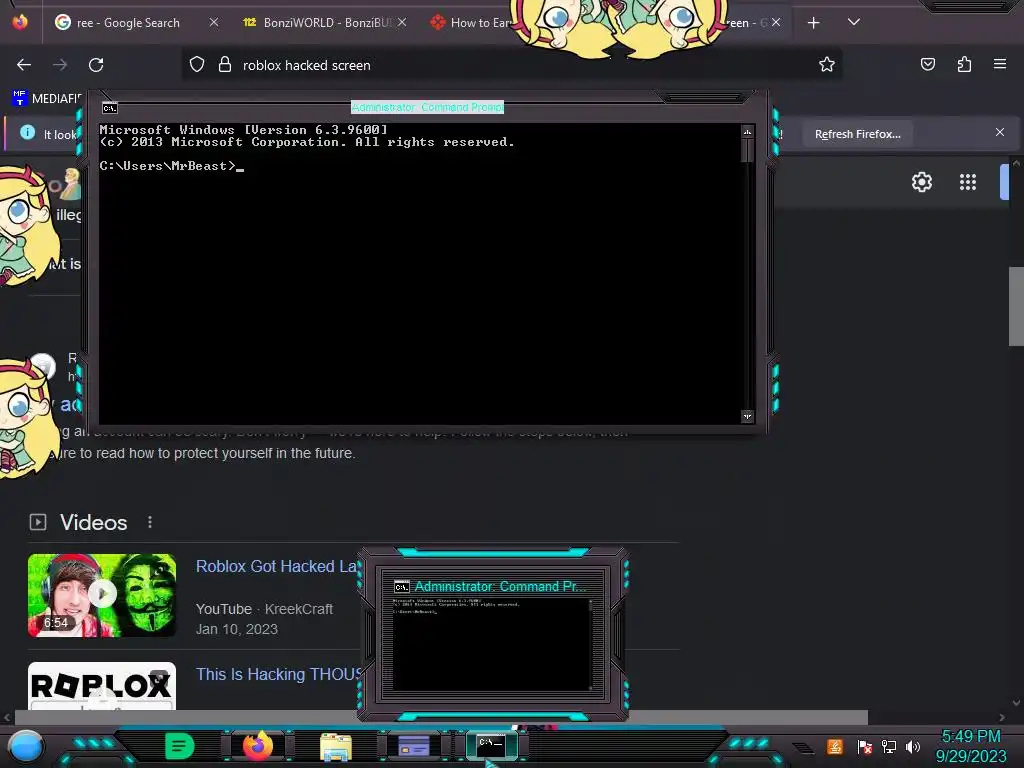Click the Firefox page vertical scrollbar thumb
This screenshot has height=768, width=1024.
pyautogui.click(x=1016, y=306)
